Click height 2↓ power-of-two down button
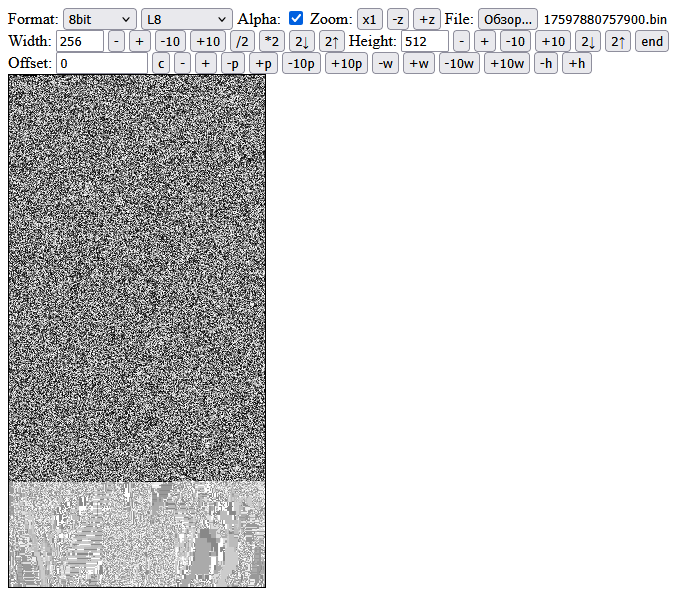 pyautogui.click(x=588, y=41)
